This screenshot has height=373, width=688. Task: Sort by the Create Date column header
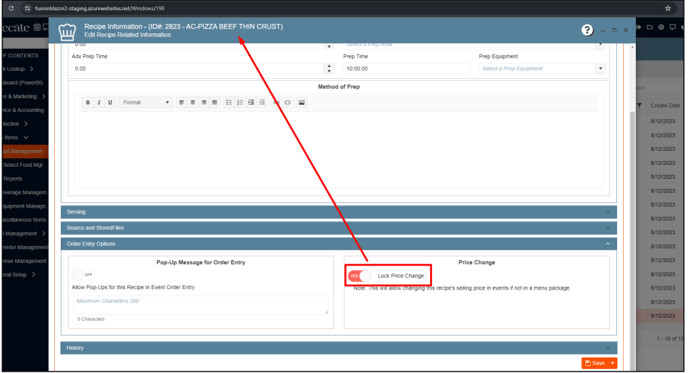[665, 105]
